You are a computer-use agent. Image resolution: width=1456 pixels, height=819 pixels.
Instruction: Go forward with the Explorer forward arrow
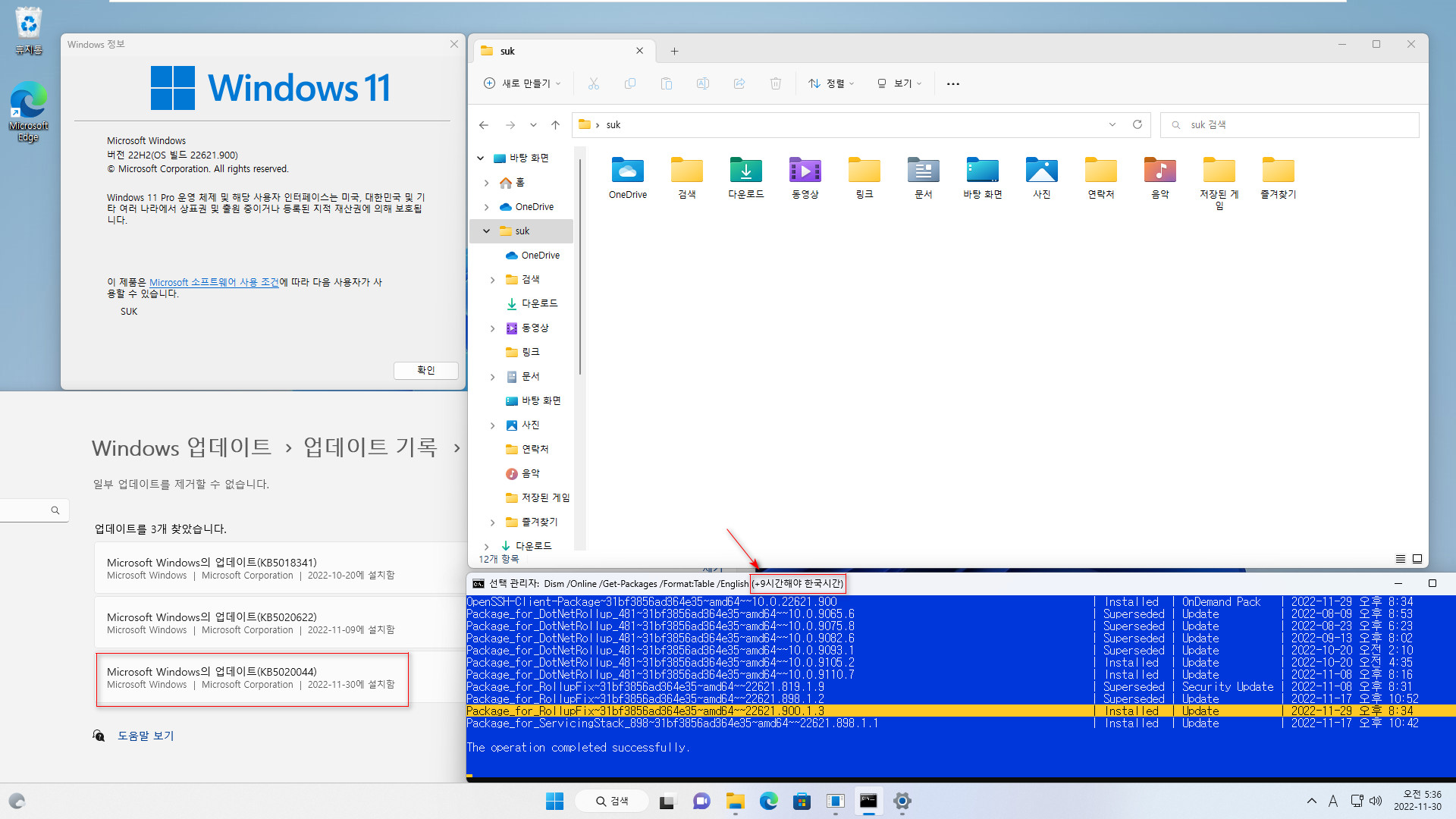point(510,125)
